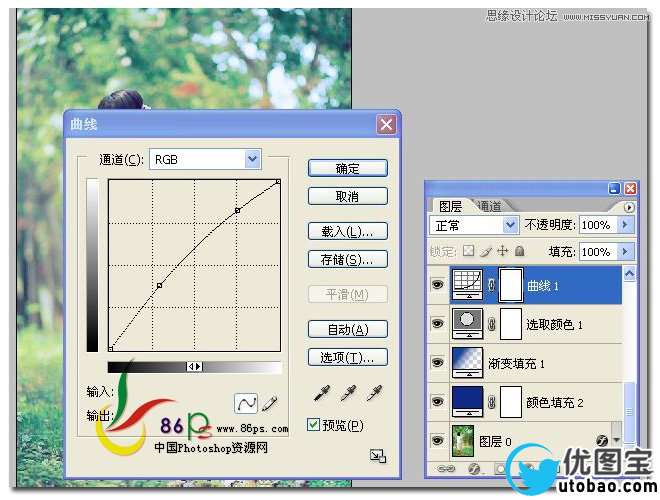Minimize the Layers panel window
660x500 pixels.
point(615,189)
